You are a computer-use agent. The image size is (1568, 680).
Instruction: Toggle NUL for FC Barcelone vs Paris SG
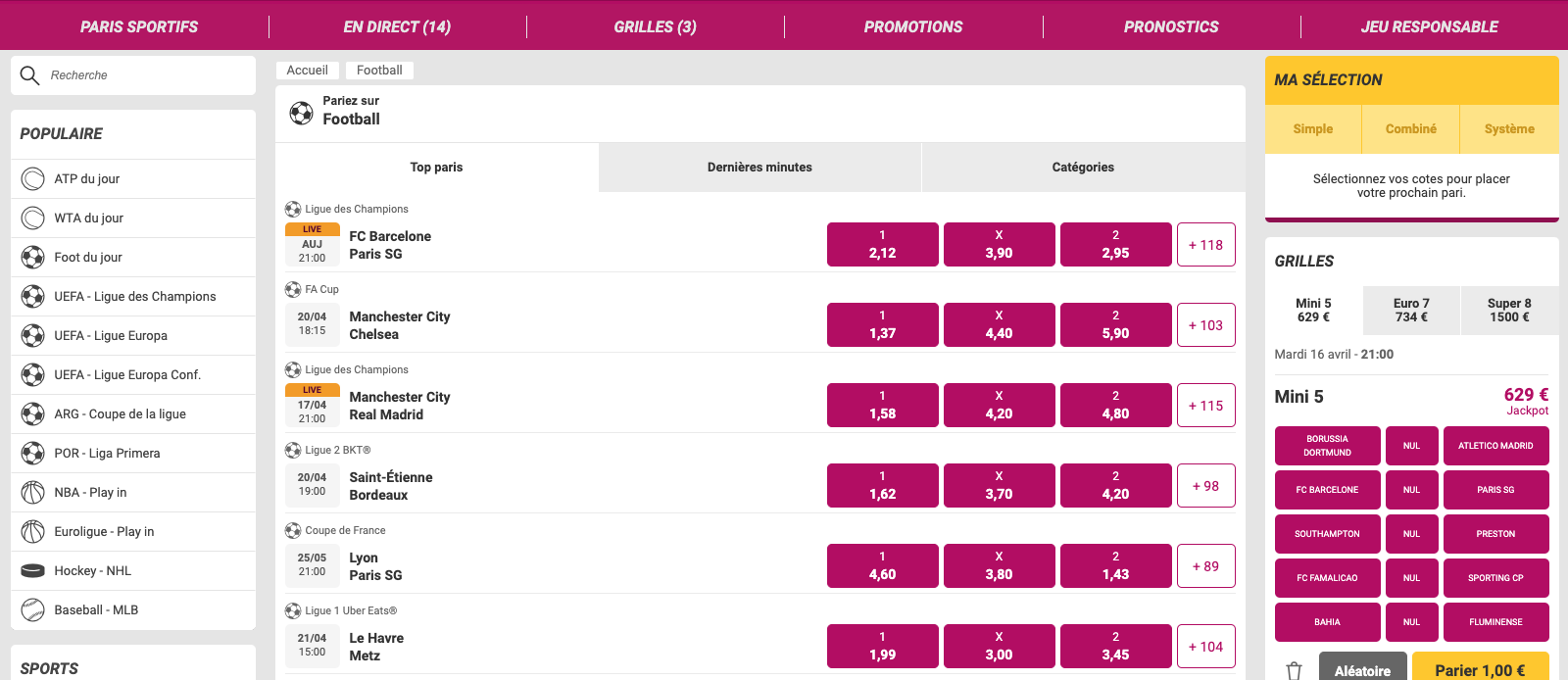point(1411,490)
